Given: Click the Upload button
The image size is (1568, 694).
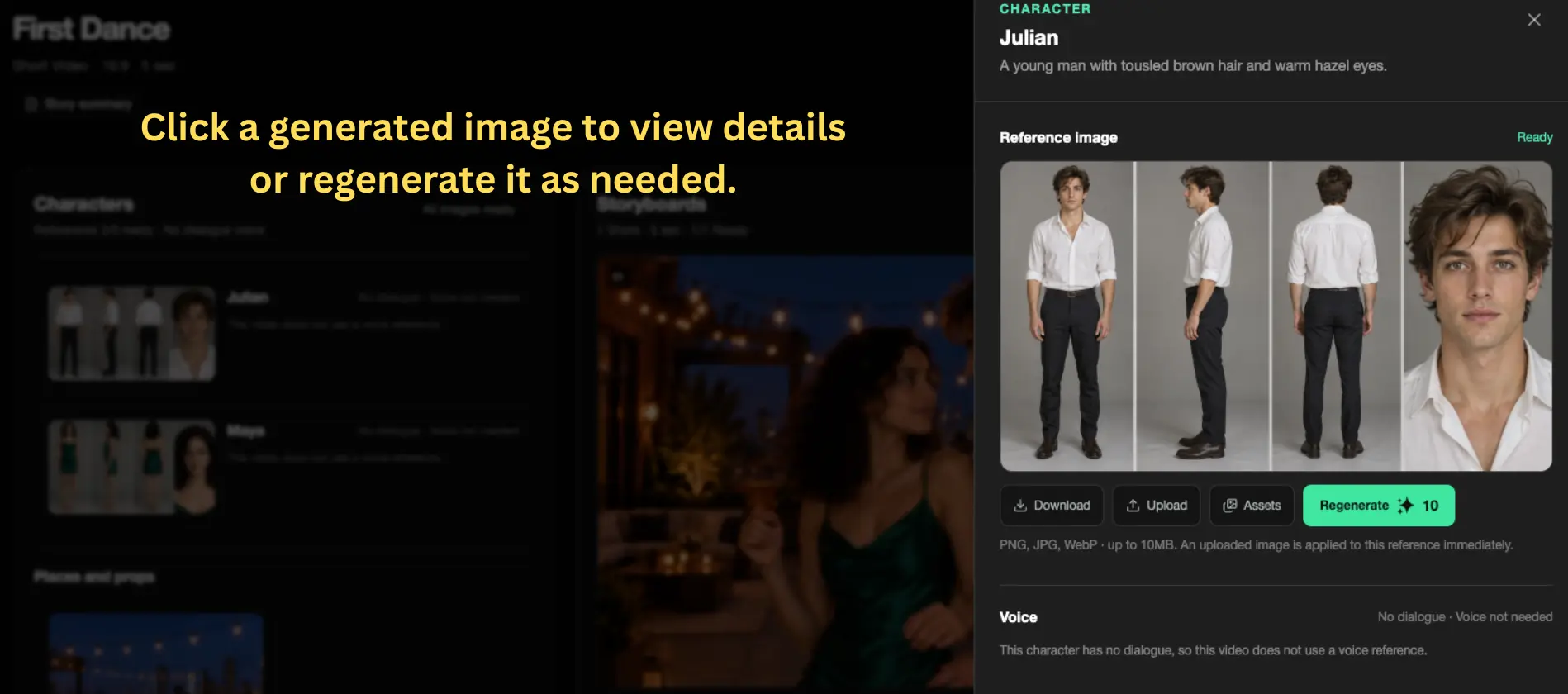Looking at the screenshot, I should [1157, 506].
